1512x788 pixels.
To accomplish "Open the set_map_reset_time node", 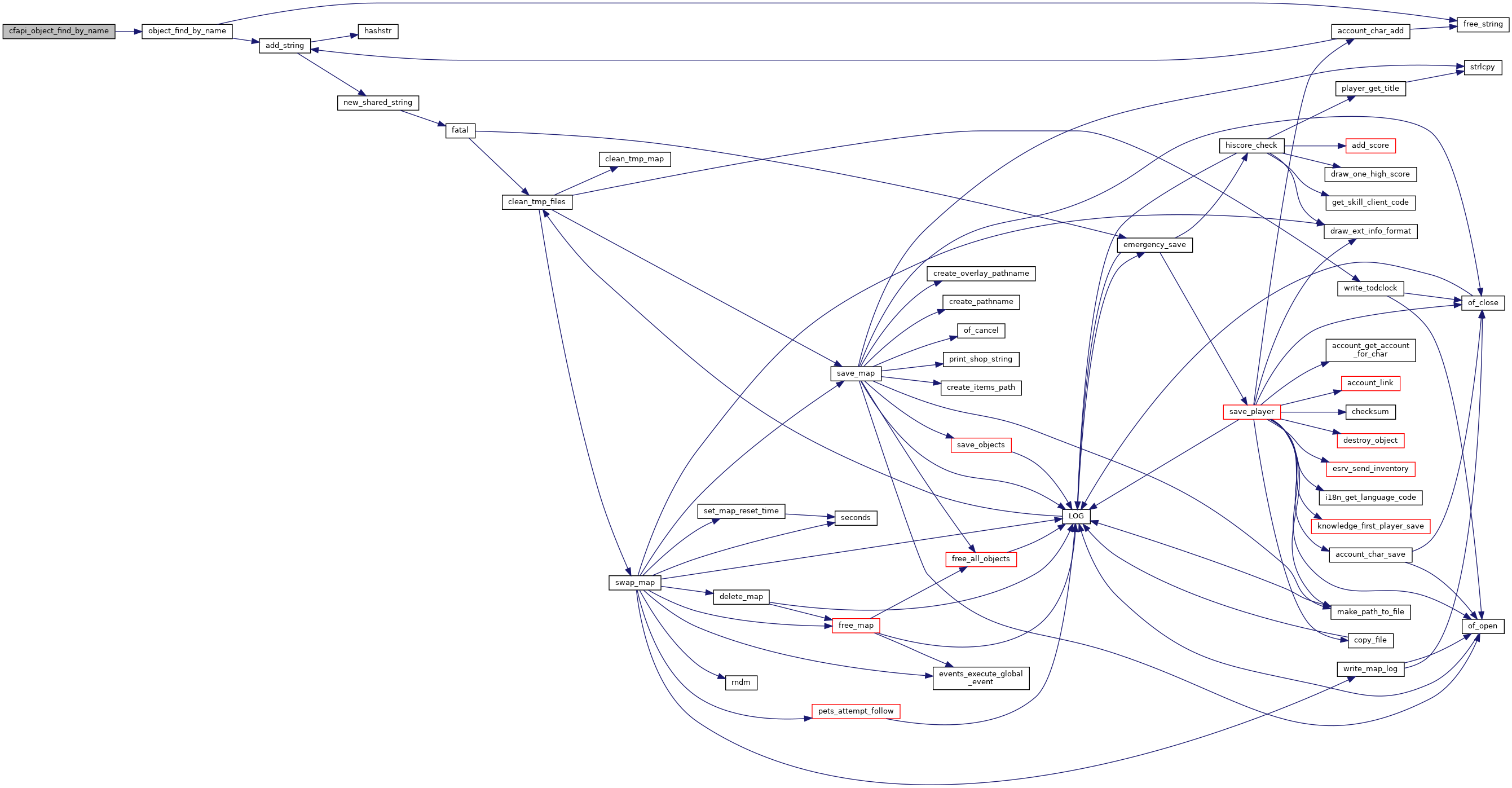I will (x=741, y=511).
